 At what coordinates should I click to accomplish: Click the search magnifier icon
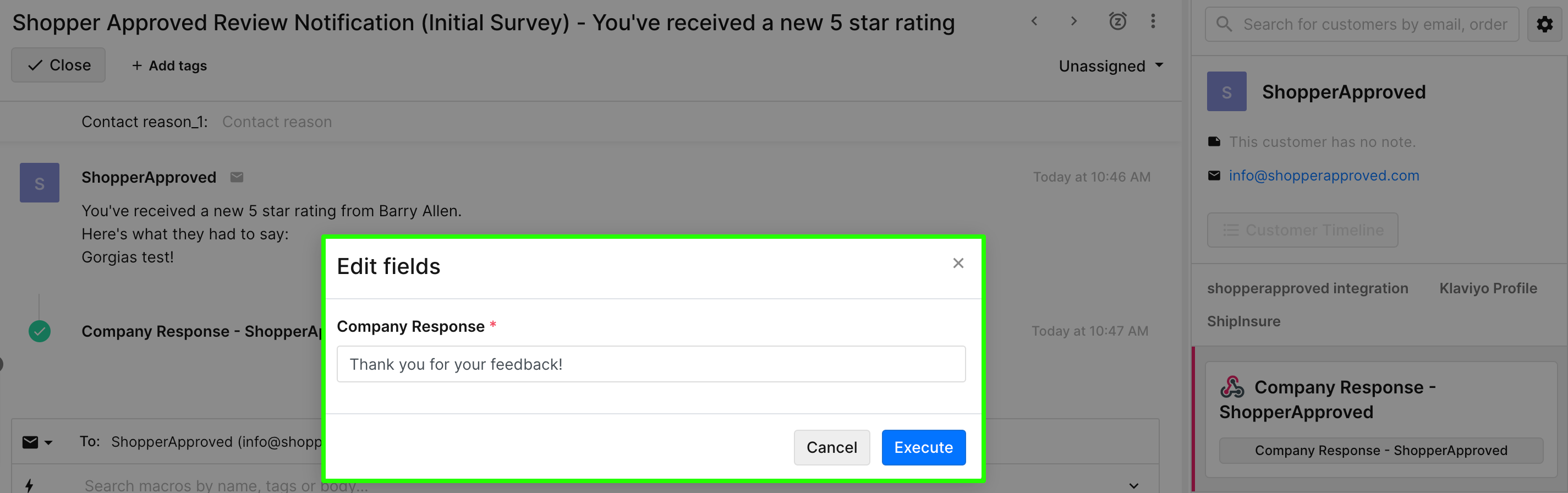1224,24
